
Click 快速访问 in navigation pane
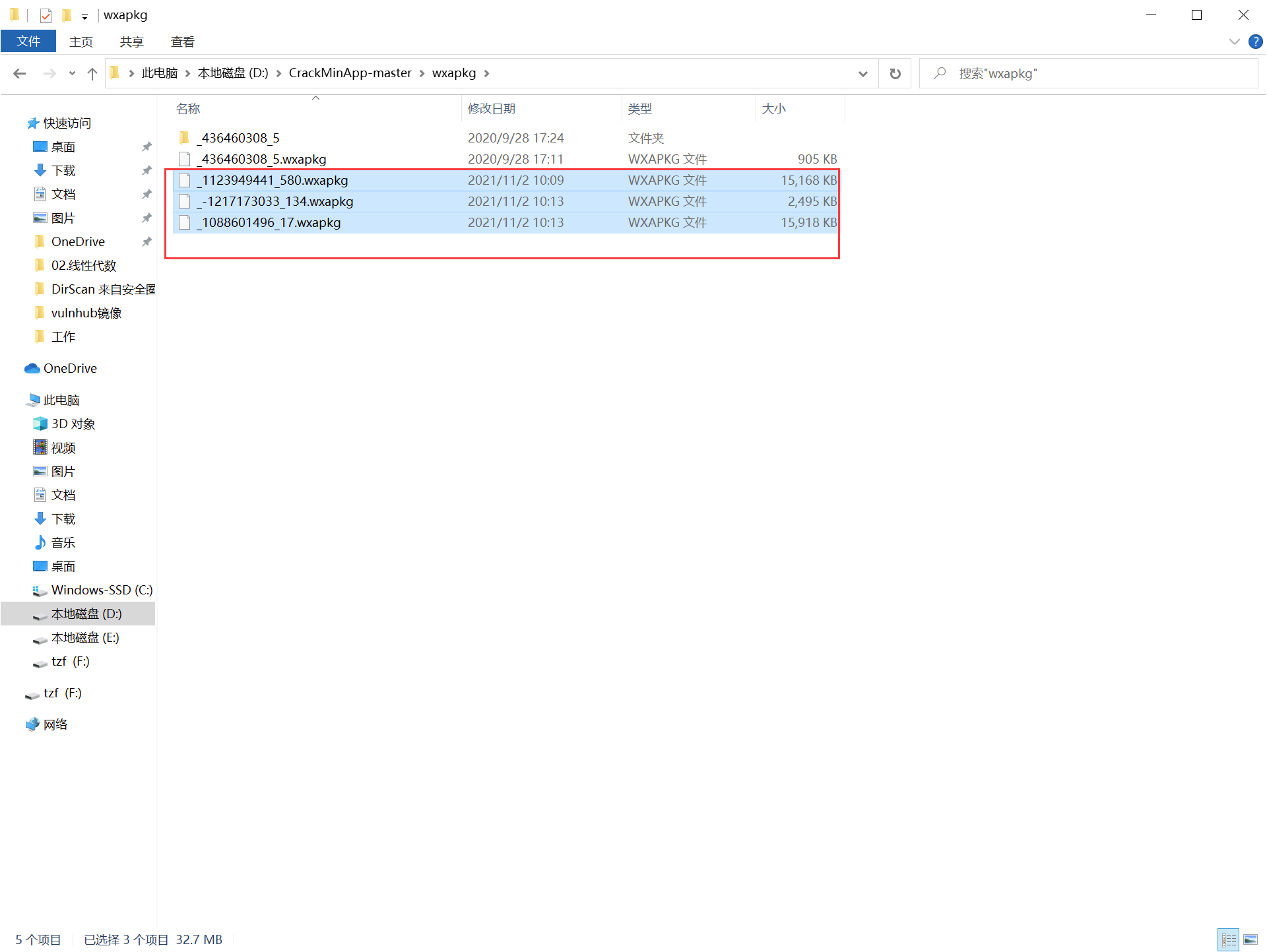67,123
